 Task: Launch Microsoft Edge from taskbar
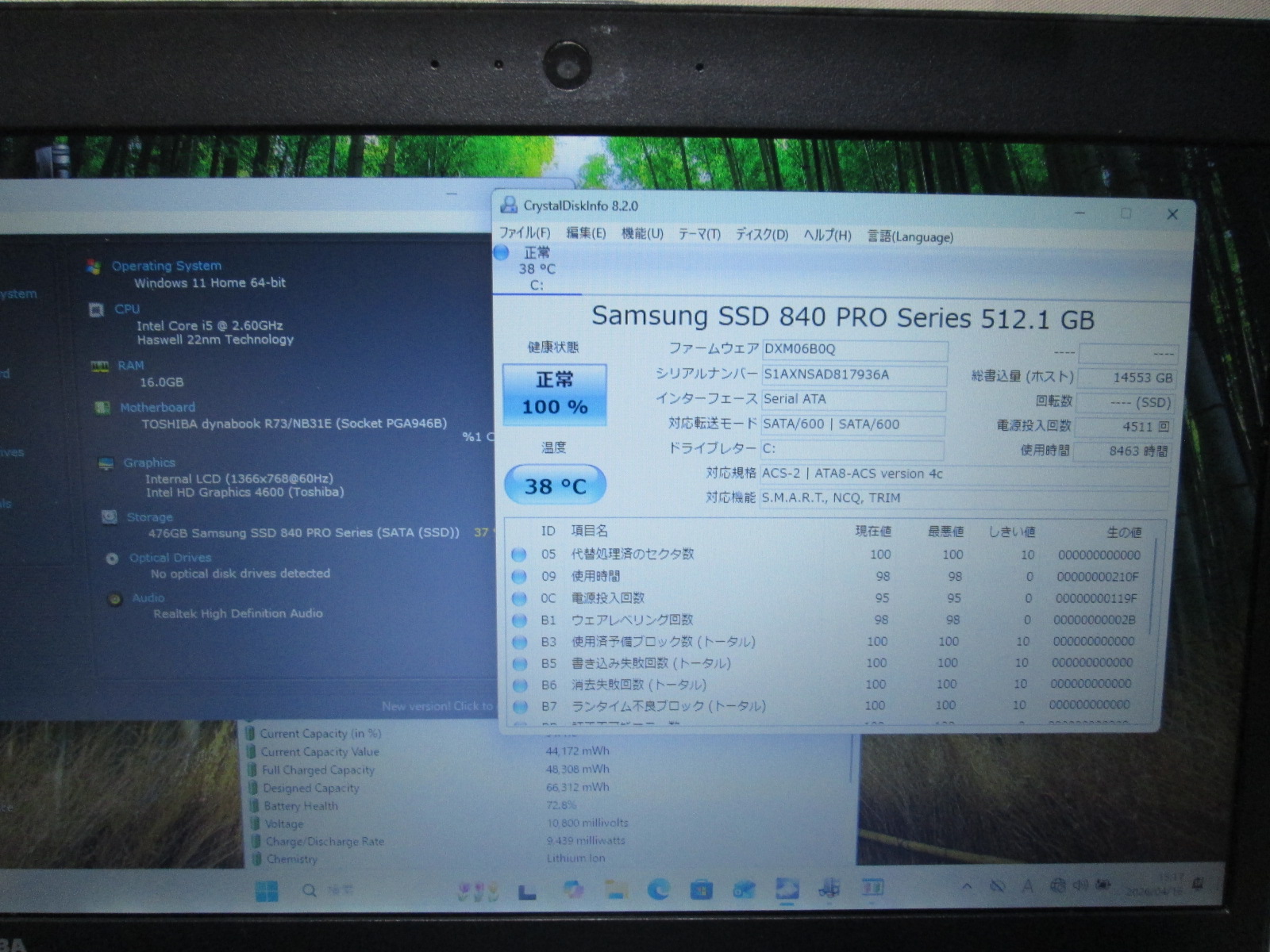[658, 890]
